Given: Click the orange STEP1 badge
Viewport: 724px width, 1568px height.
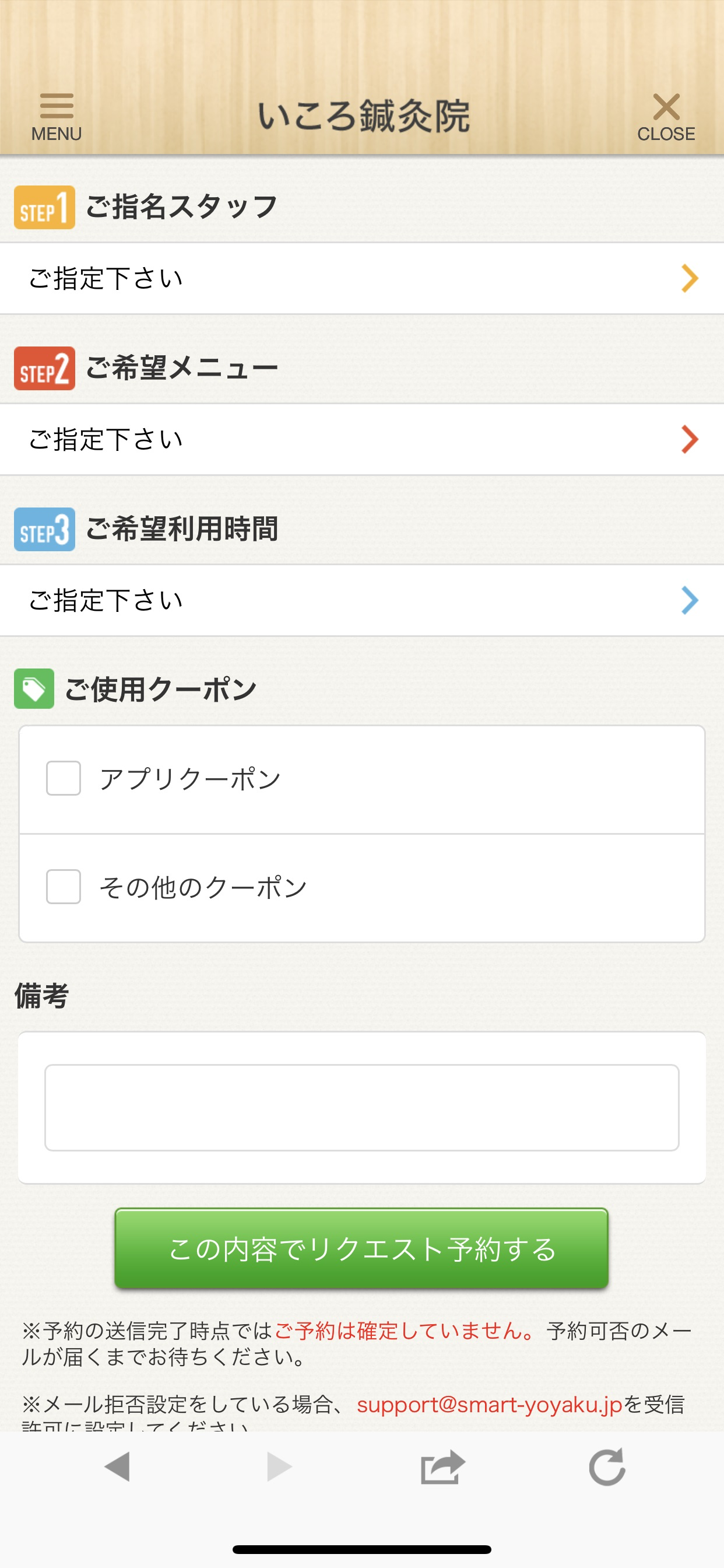Looking at the screenshot, I should (x=44, y=208).
